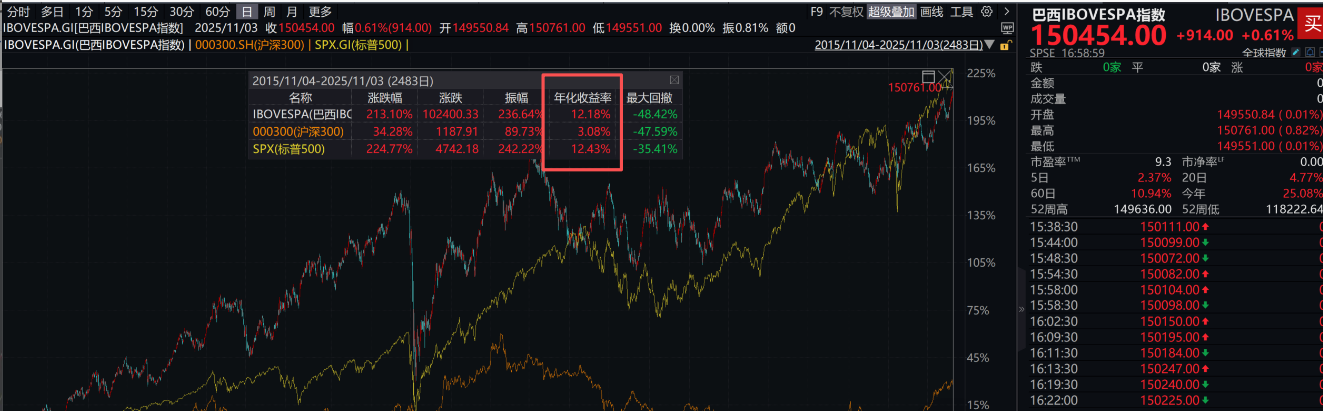Select the 周 weekly period tab
Image resolution: width=1323 pixels, height=411 pixels.
pos(269,12)
